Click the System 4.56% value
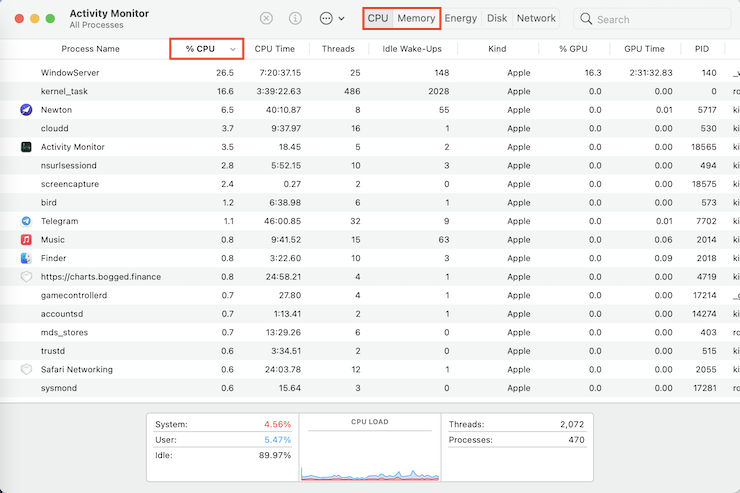This screenshot has width=740, height=493. point(278,424)
